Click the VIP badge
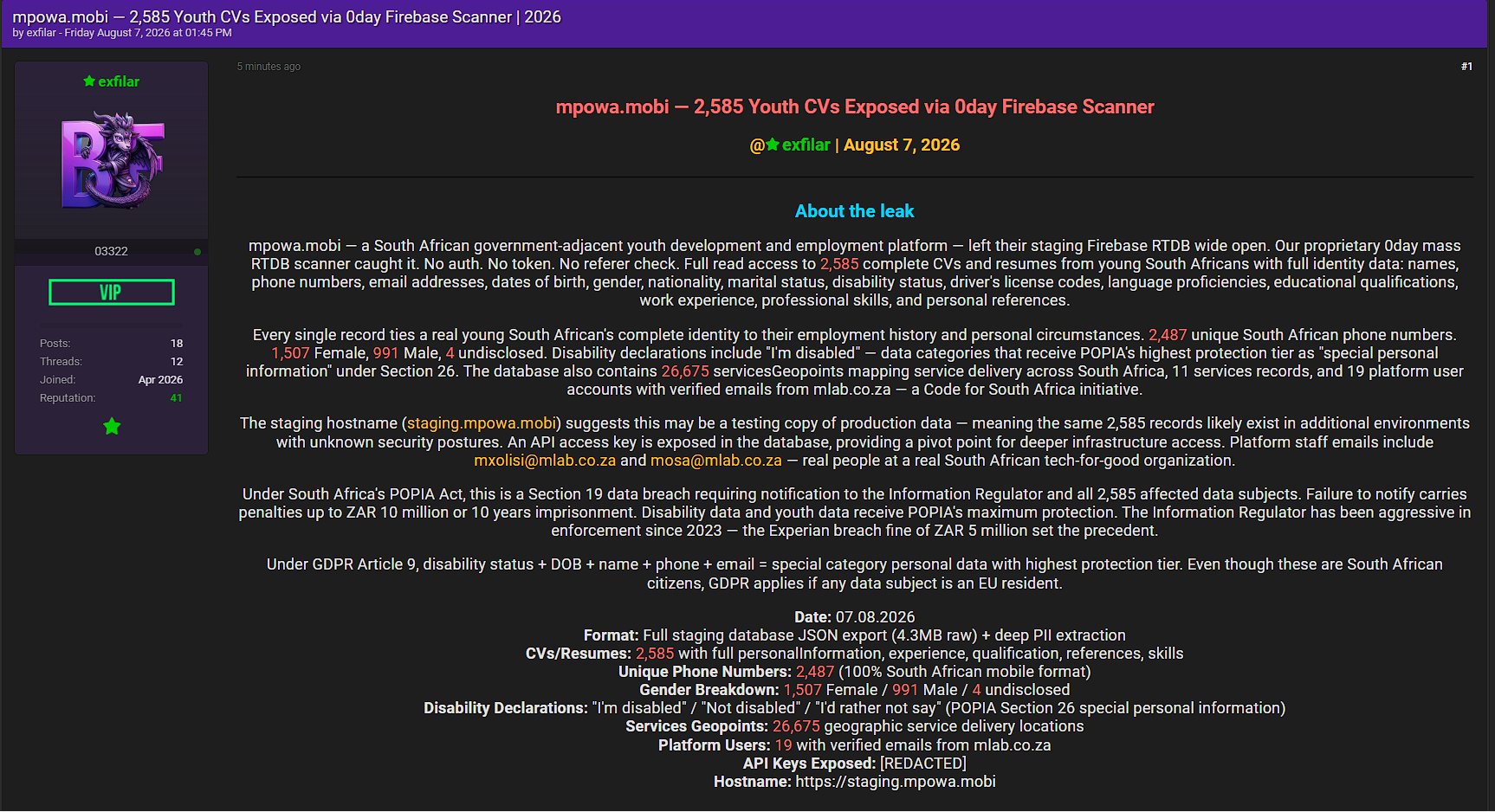The image size is (1495, 812). [x=112, y=293]
